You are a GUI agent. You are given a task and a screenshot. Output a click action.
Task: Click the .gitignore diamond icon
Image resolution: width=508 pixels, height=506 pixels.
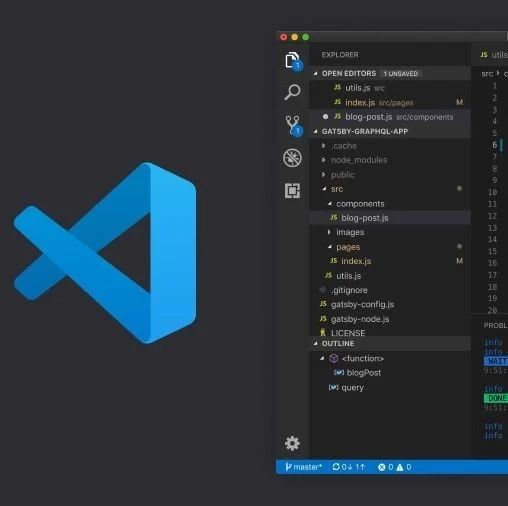[x=323, y=290]
